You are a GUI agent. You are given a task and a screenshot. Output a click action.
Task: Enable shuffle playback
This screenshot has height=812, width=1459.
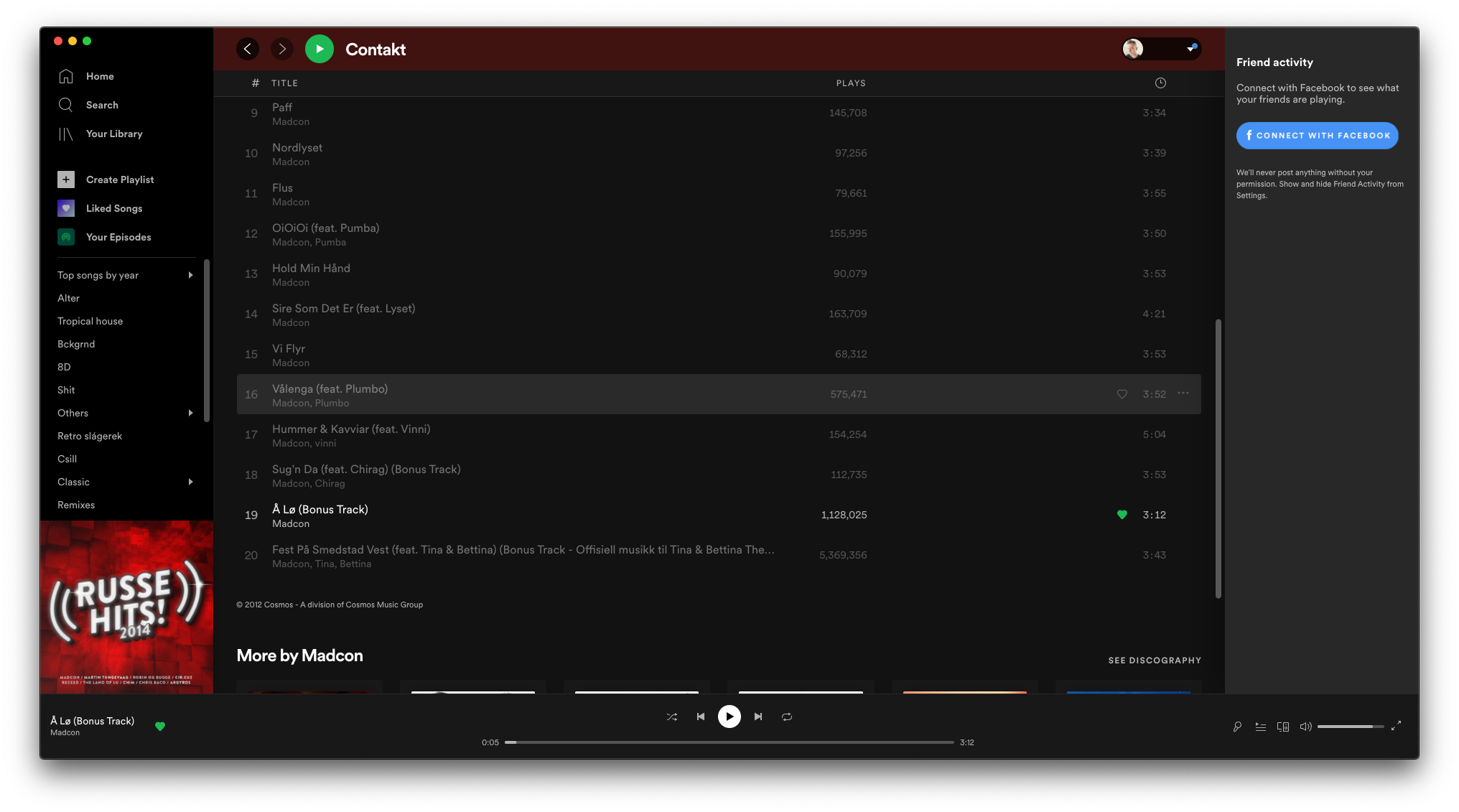(672, 716)
